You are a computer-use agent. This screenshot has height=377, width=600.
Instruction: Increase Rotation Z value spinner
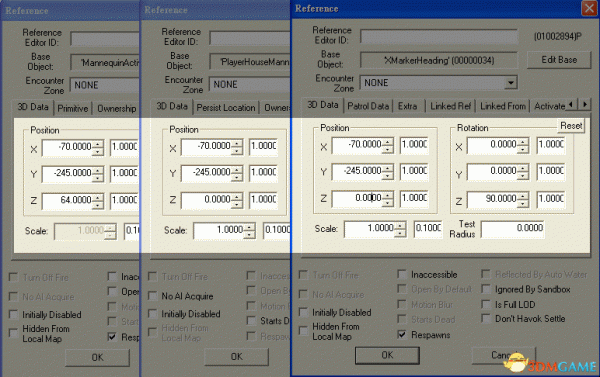coord(523,195)
